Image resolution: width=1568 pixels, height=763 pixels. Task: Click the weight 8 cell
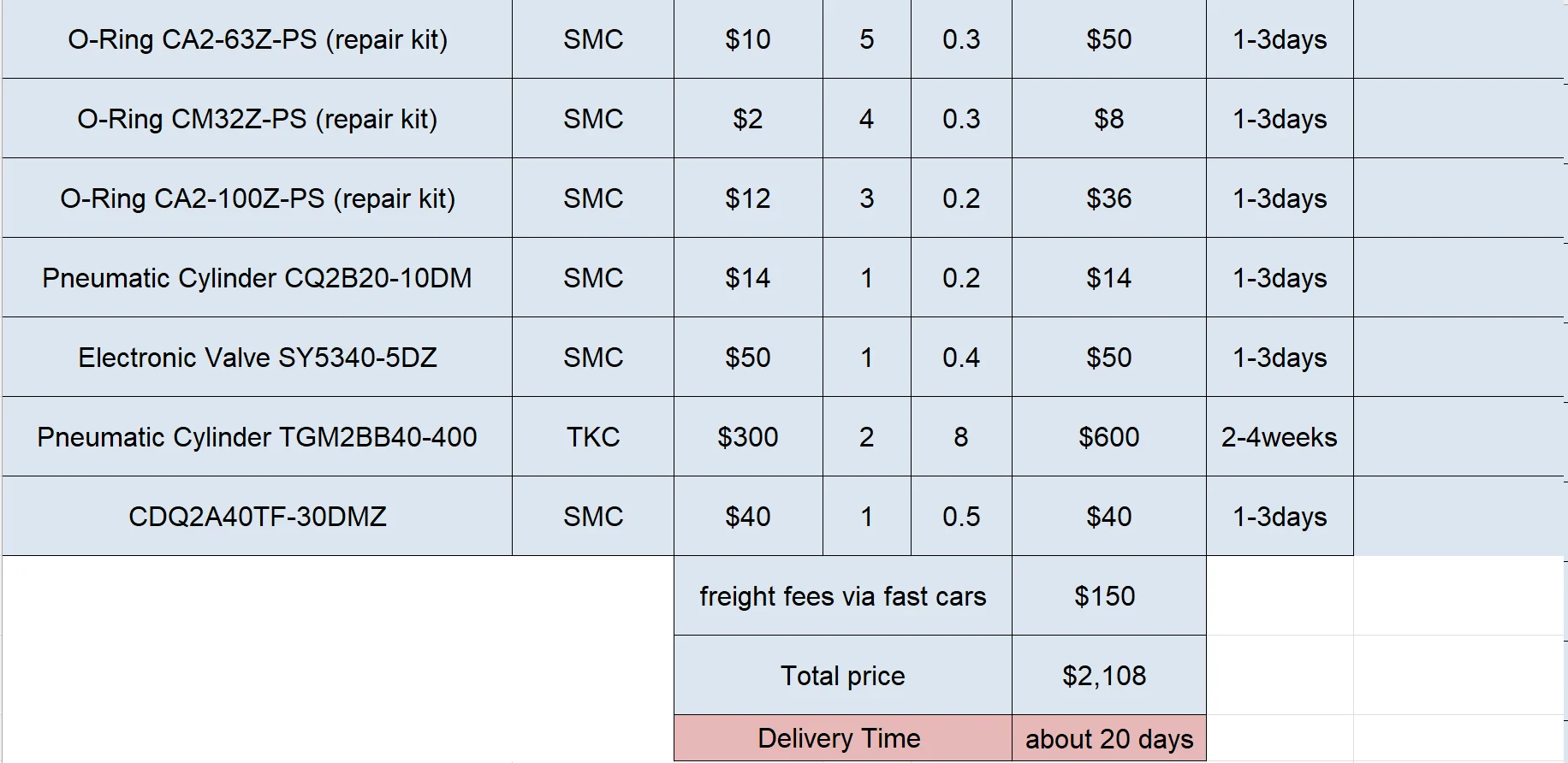pyautogui.click(x=961, y=437)
